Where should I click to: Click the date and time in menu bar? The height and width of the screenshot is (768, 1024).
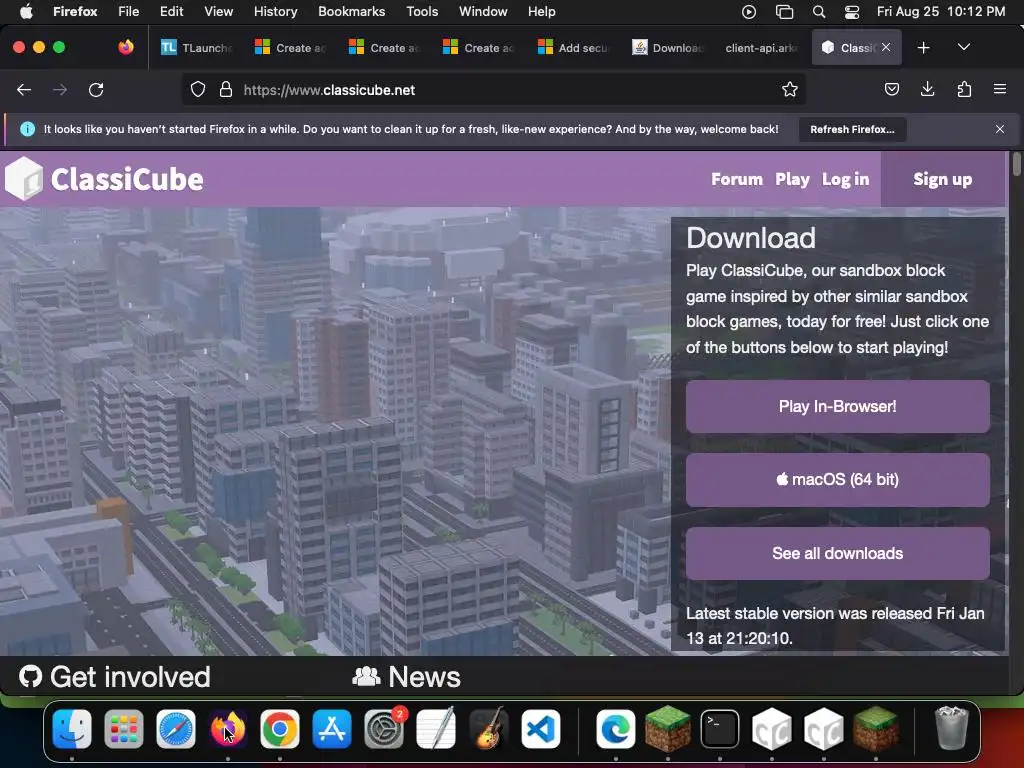pyautogui.click(x=940, y=11)
